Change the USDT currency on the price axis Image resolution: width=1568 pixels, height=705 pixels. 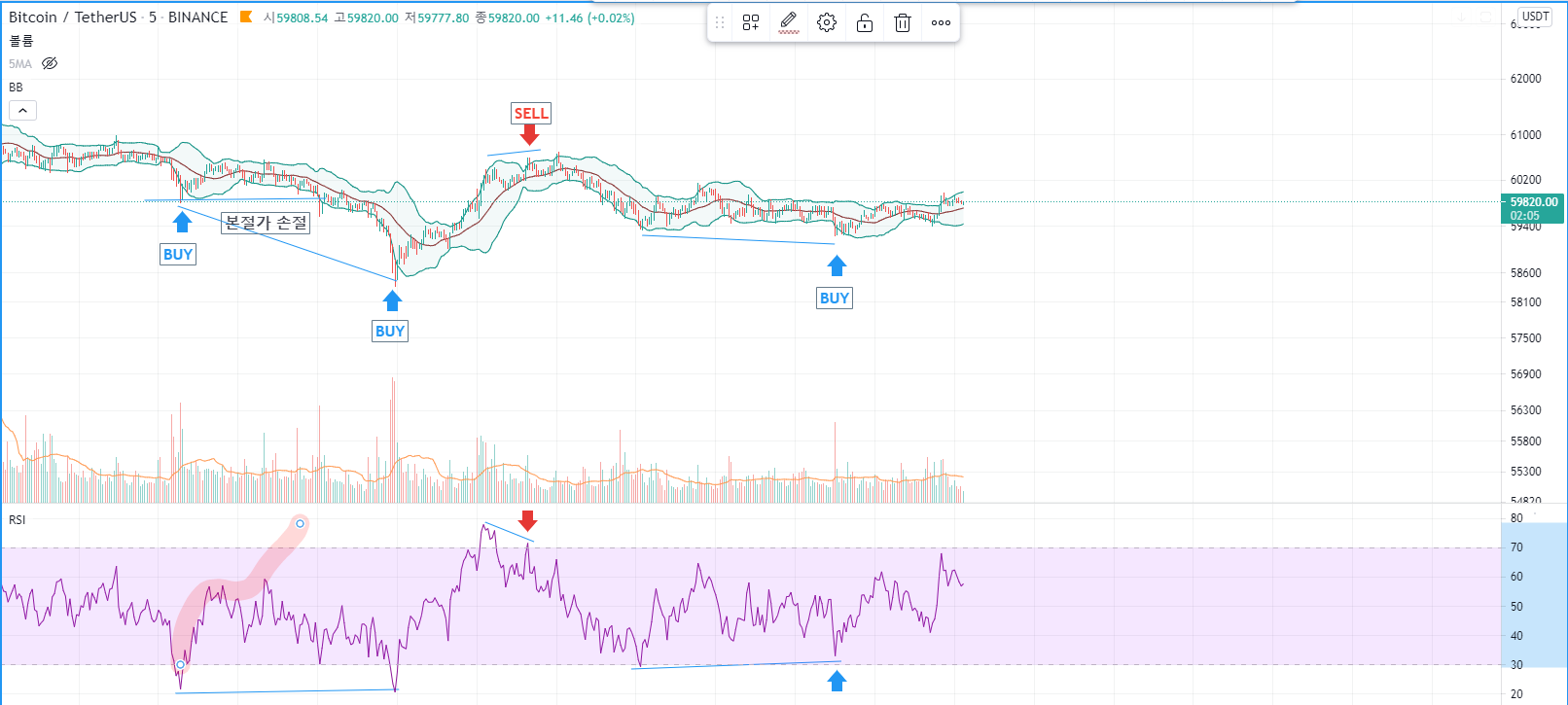[x=1536, y=17]
